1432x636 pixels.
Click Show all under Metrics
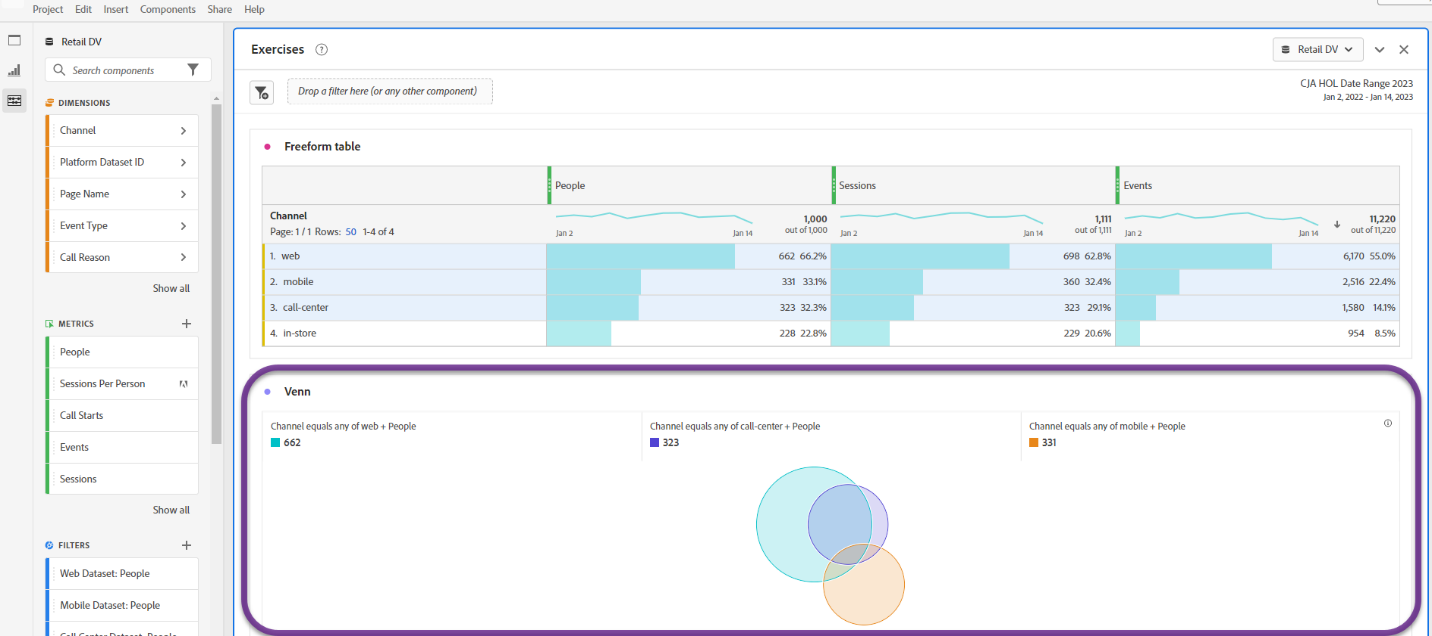coord(171,510)
